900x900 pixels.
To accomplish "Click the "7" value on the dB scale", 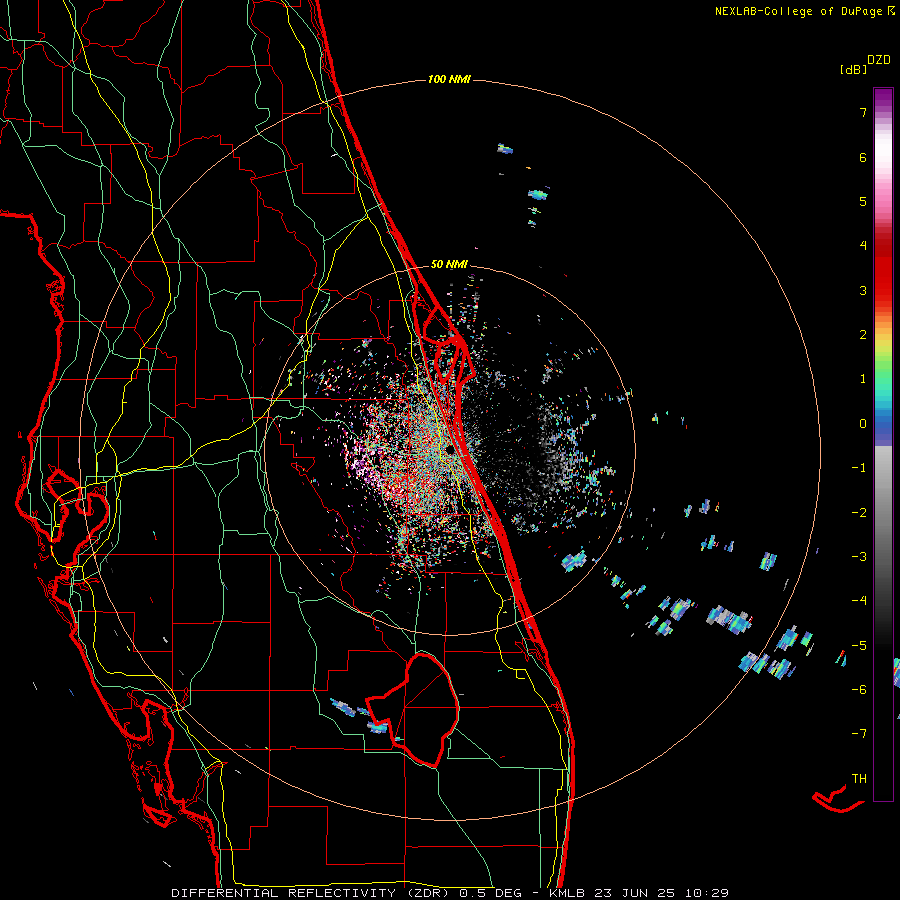I will click(x=863, y=112).
